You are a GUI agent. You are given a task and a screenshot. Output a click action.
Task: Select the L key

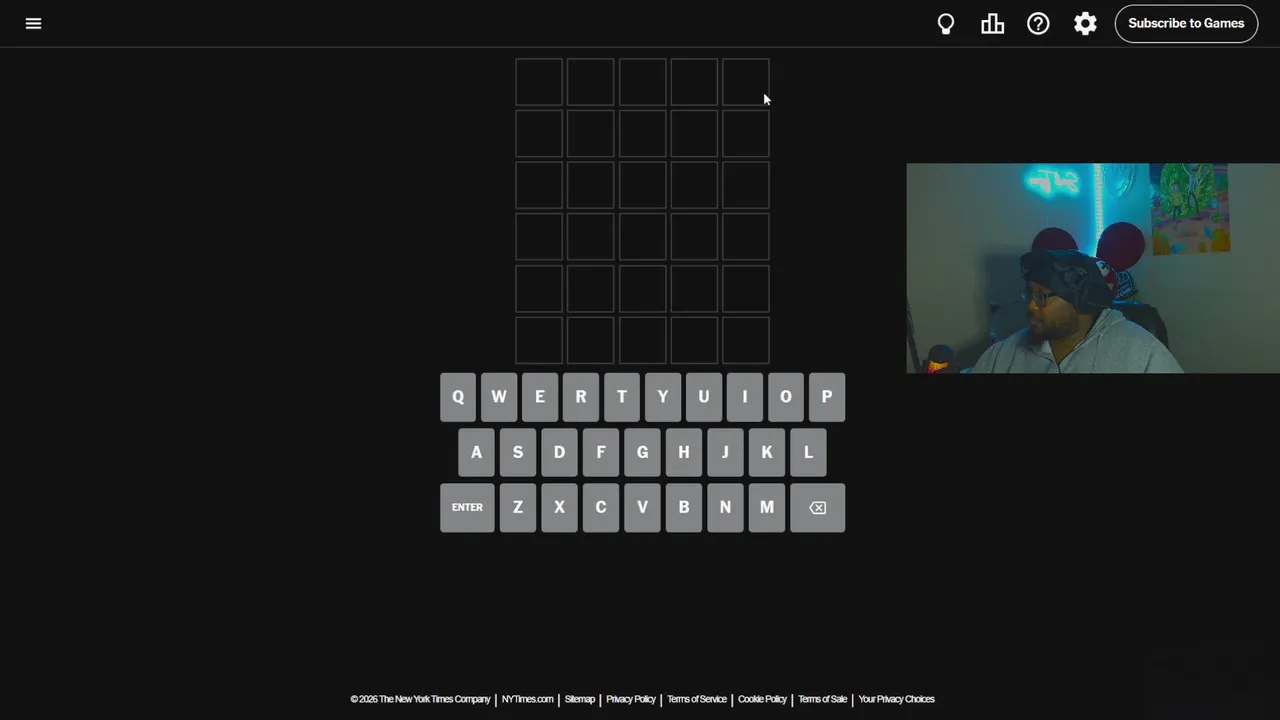[x=808, y=452]
